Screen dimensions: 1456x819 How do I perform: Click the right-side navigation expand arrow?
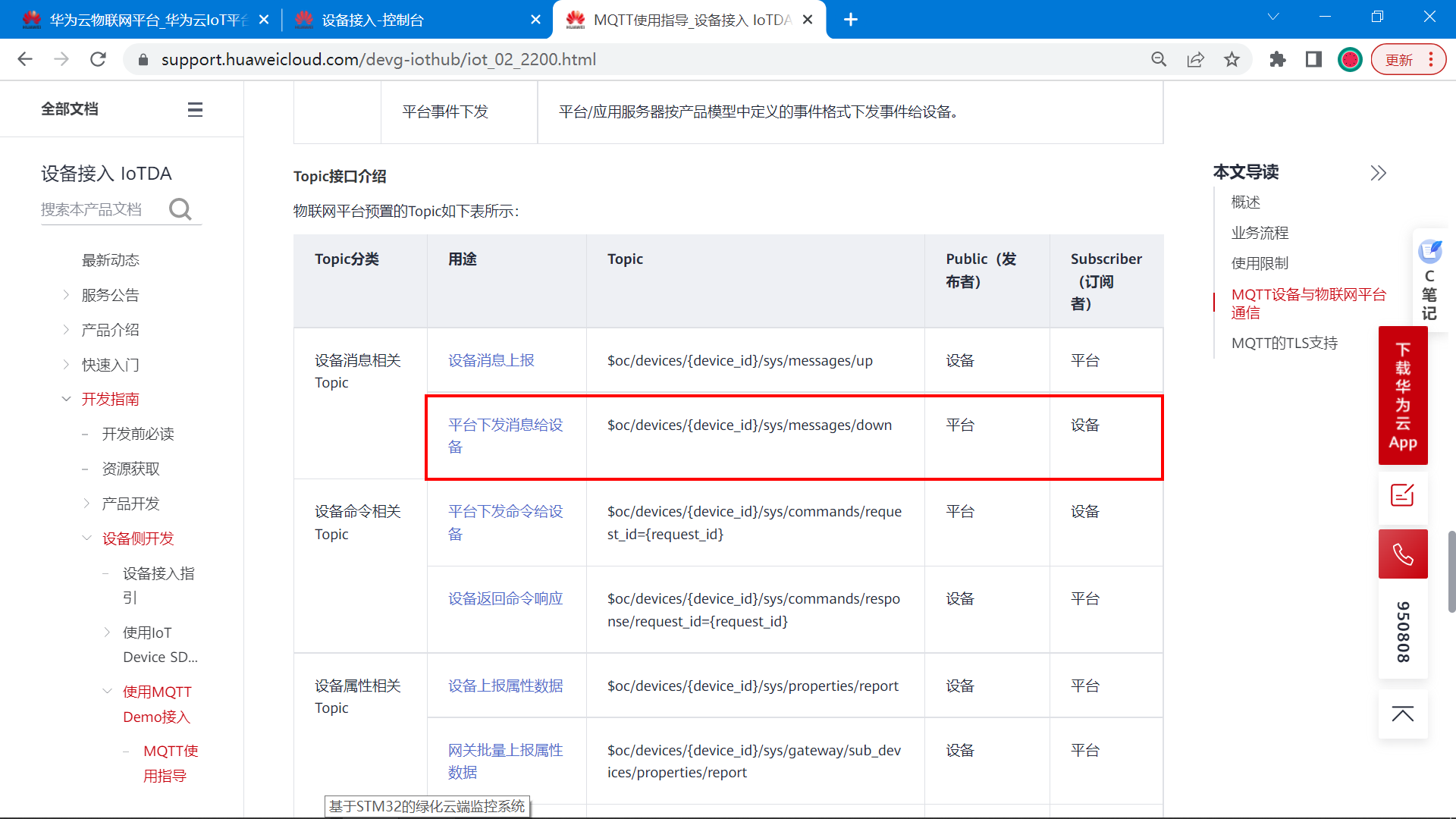pyautogui.click(x=1378, y=173)
